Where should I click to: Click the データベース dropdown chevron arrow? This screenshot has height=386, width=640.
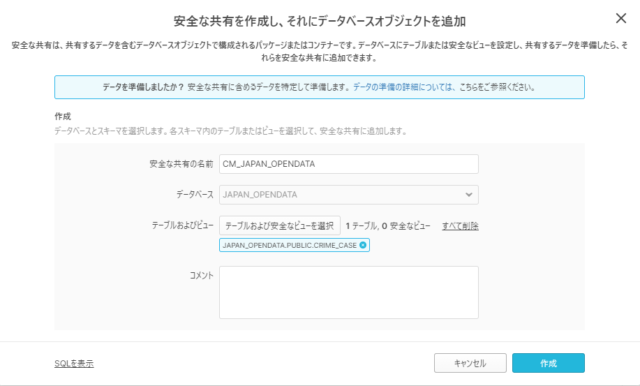tap(469, 195)
